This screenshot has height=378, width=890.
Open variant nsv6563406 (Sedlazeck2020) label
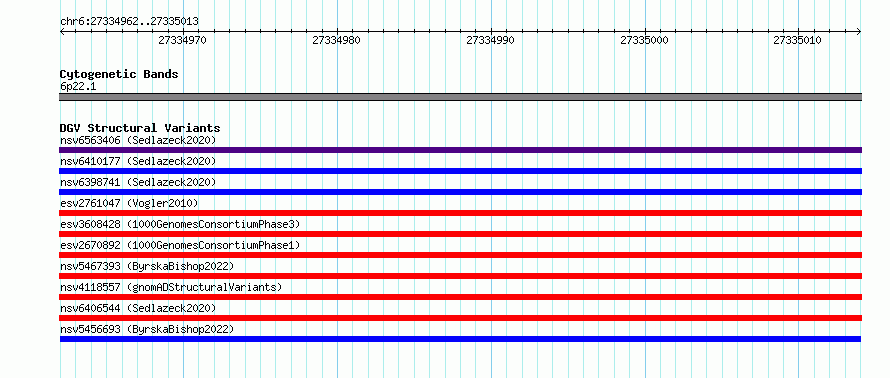(138, 140)
